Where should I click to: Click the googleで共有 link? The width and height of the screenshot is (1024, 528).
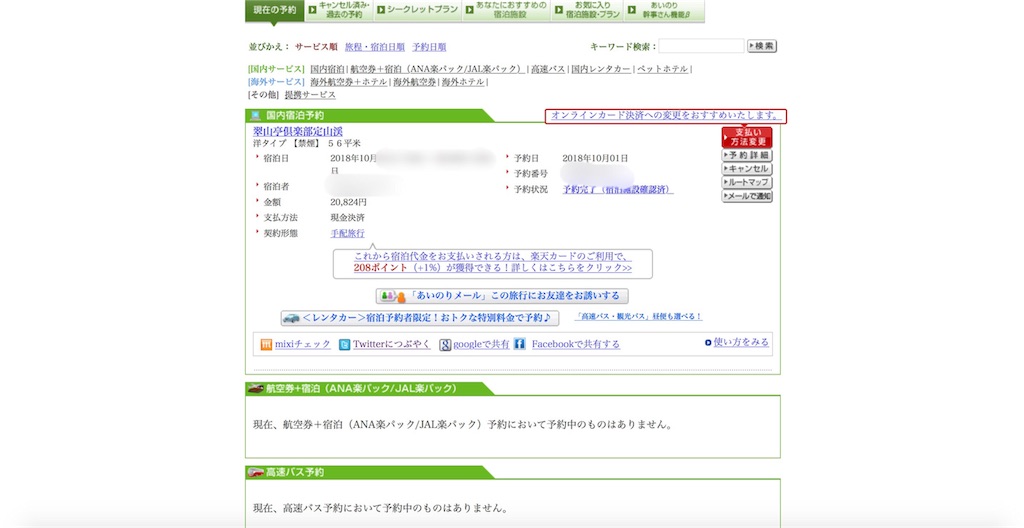pyautogui.click(x=481, y=344)
